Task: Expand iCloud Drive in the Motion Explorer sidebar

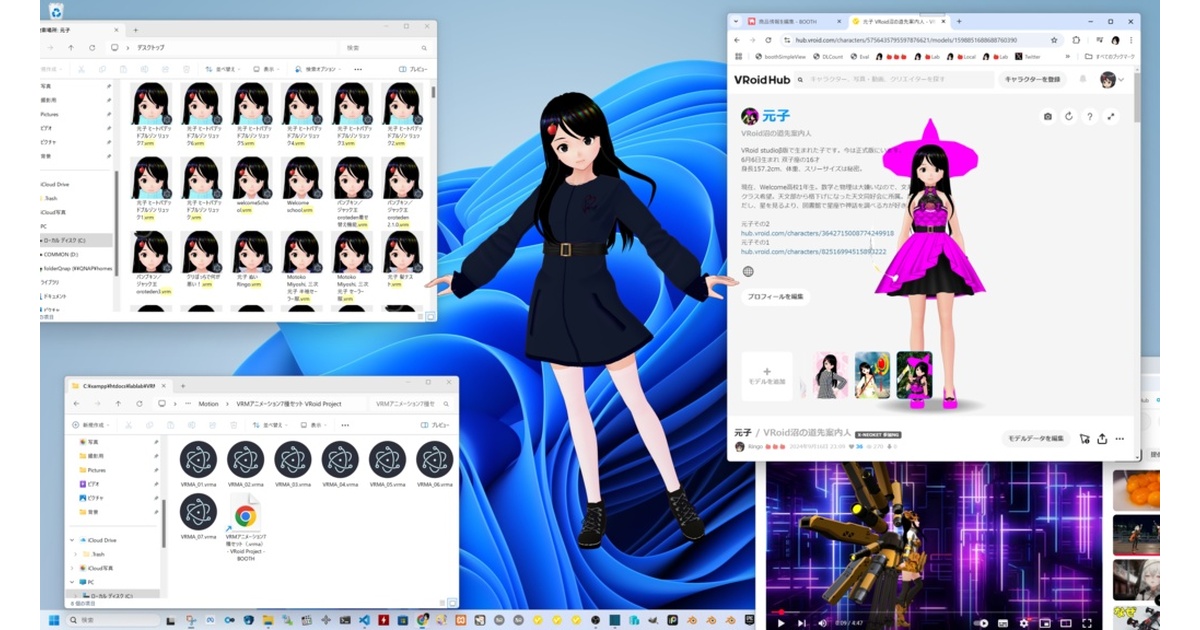Action: (73, 540)
